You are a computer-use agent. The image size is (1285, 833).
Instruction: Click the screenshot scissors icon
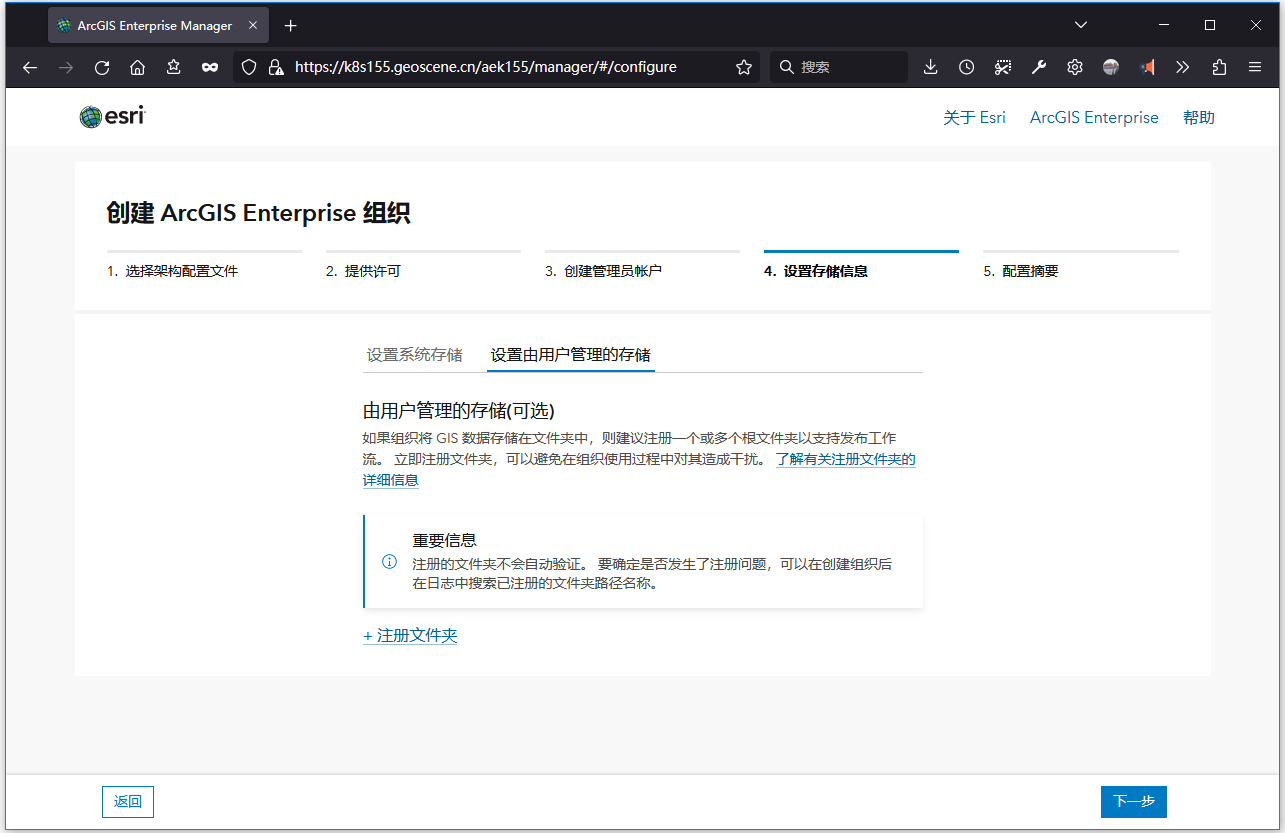[1002, 67]
